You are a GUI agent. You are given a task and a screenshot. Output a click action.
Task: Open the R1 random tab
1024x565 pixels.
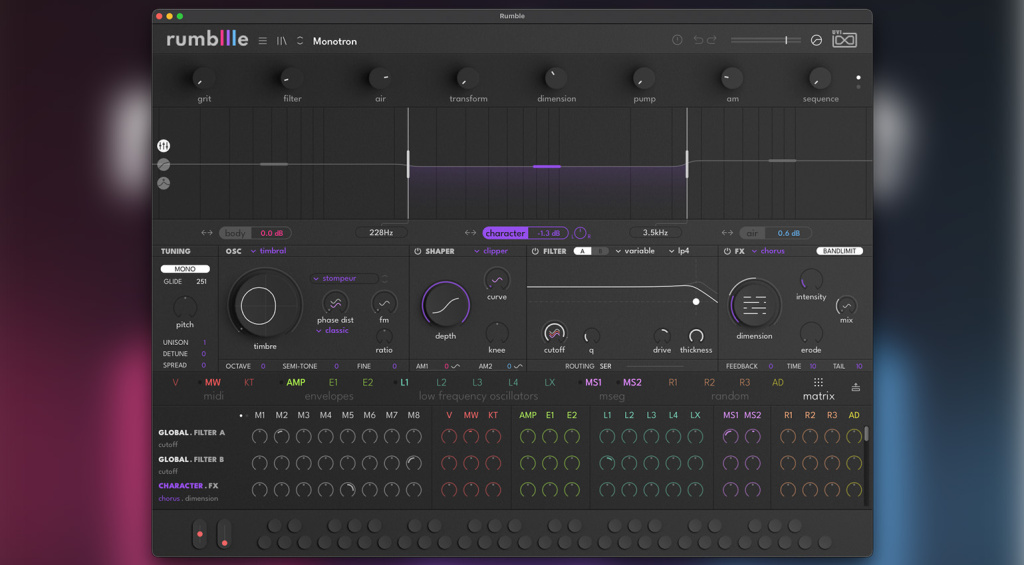673,383
